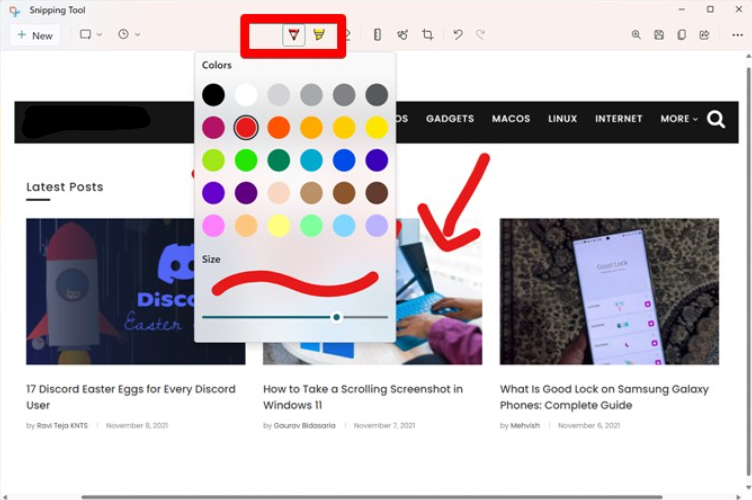This screenshot has height=500, width=752.
Task: Click the 'November 6, 2021' date
Action: [589, 425]
